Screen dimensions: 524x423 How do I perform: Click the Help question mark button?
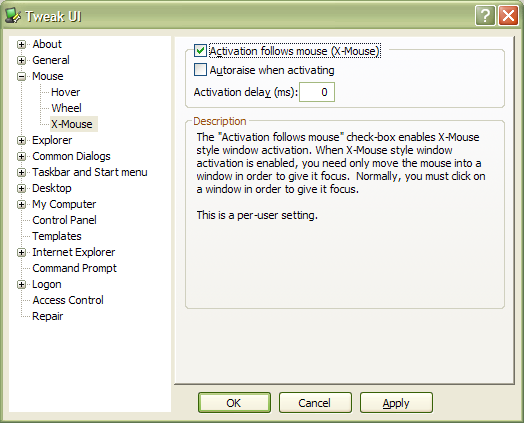click(x=485, y=16)
